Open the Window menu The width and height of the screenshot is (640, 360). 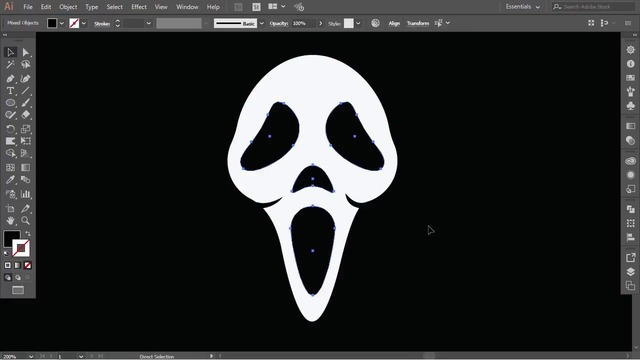coord(187,7)
